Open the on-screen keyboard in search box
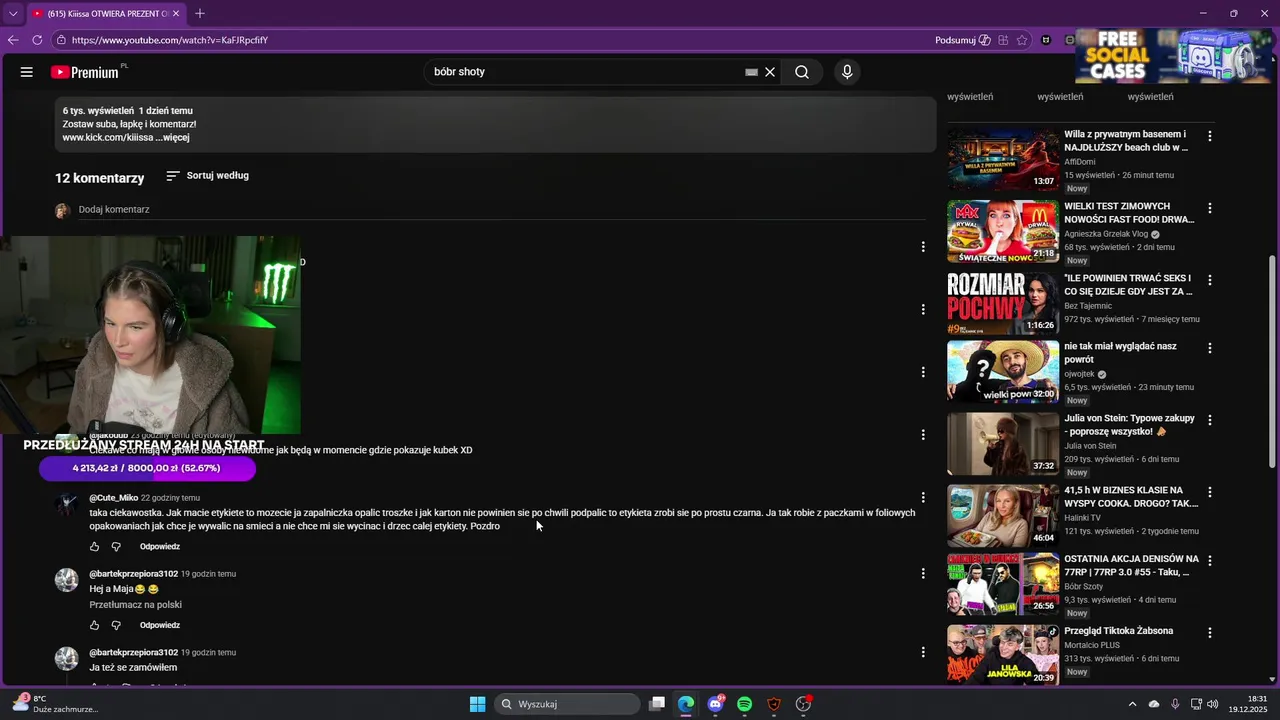This screenshot has height=720, width=1280. [x=751, y=72]
